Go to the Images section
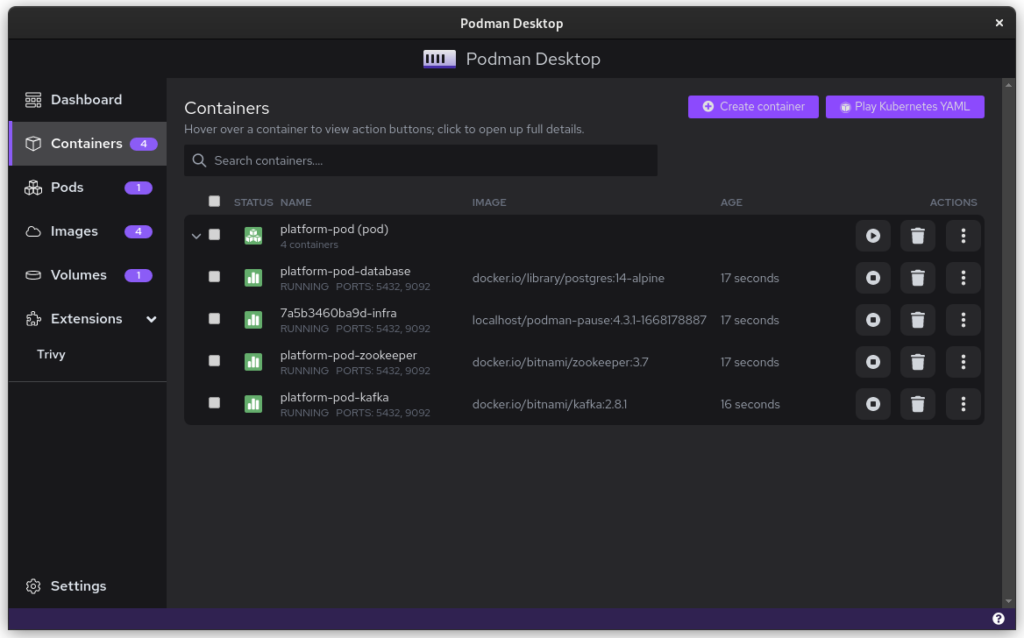Image resolution: width=1024 pixels, height=638 pixels. pos(75,231)
